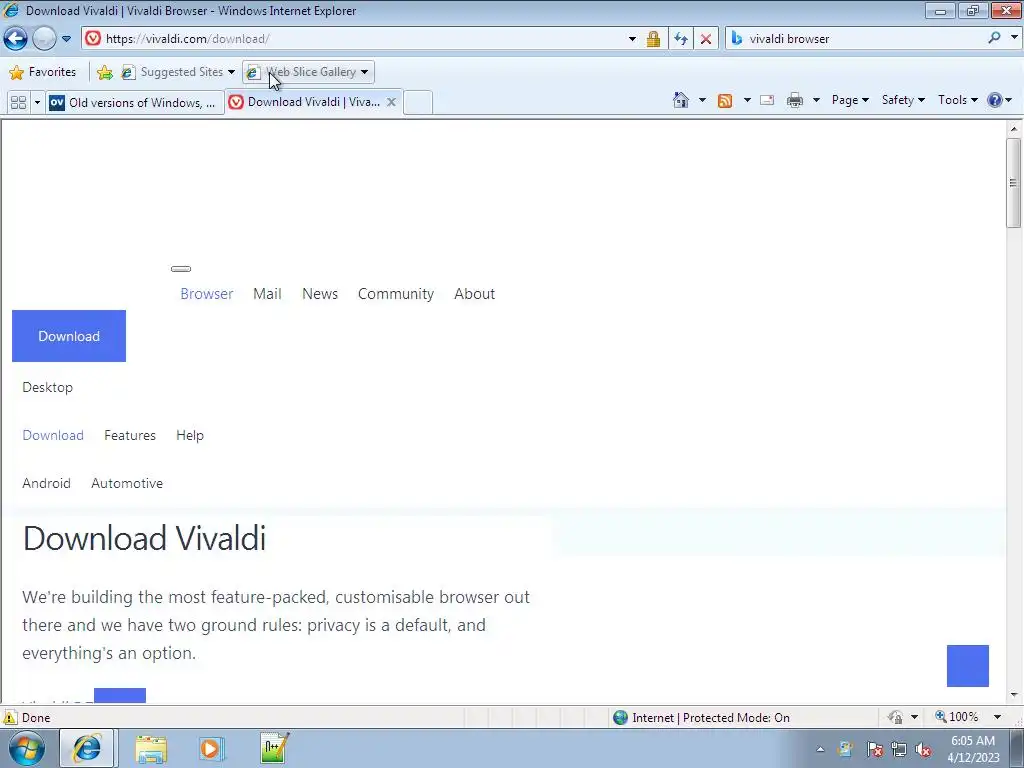Select the Desktop link
1024x768 pixels.
pyautogui.click(x=48, y=387)
